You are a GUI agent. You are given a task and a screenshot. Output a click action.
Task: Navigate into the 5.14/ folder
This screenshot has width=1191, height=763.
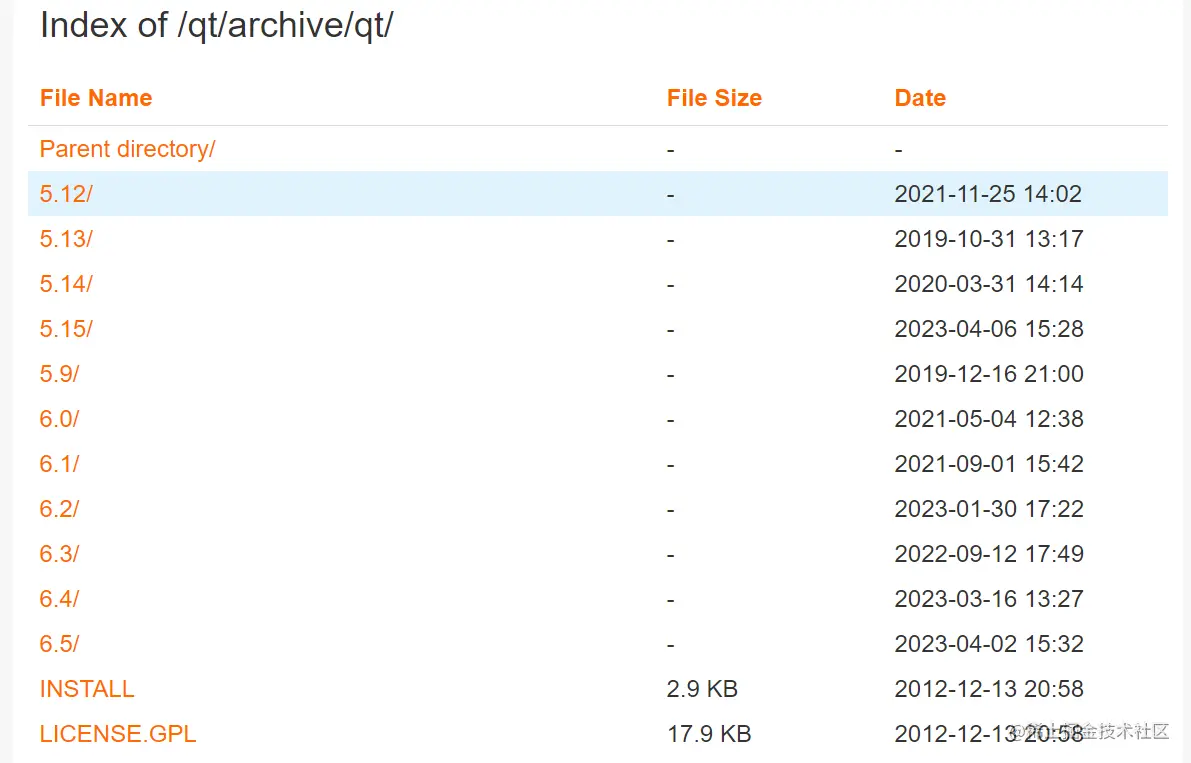66,284
